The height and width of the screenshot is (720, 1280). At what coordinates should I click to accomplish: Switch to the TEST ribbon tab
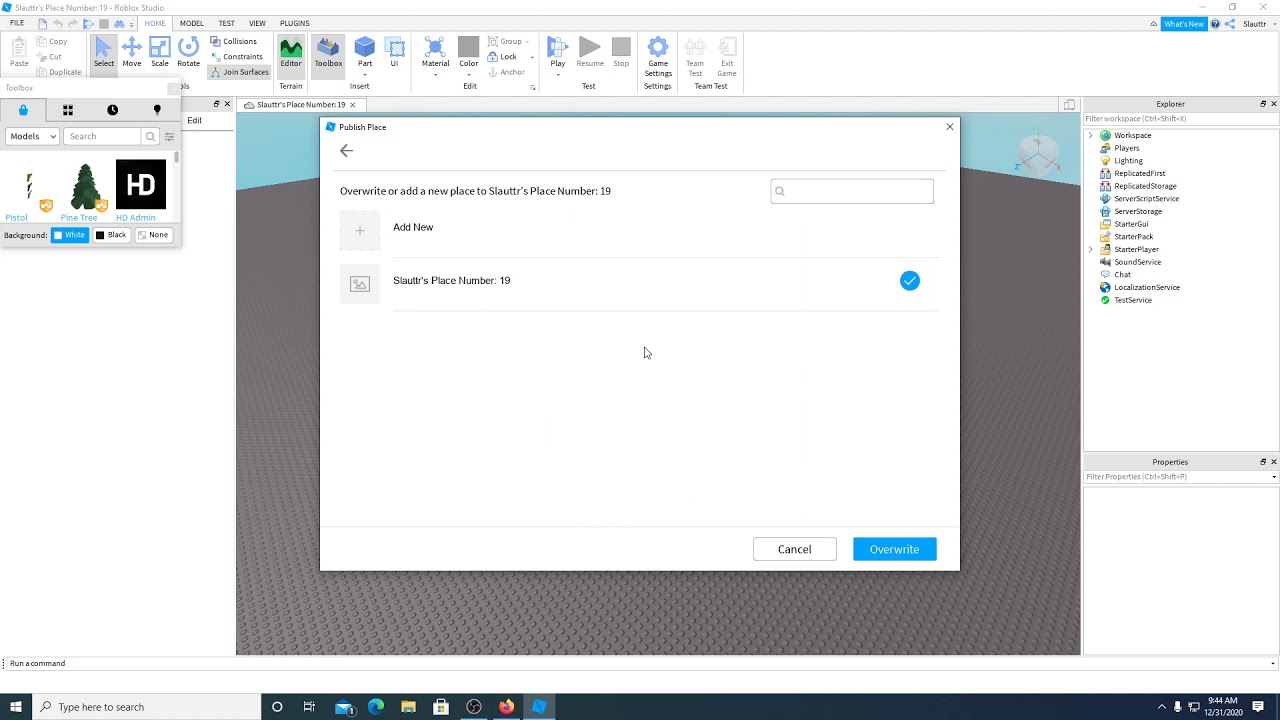point(227,23)
